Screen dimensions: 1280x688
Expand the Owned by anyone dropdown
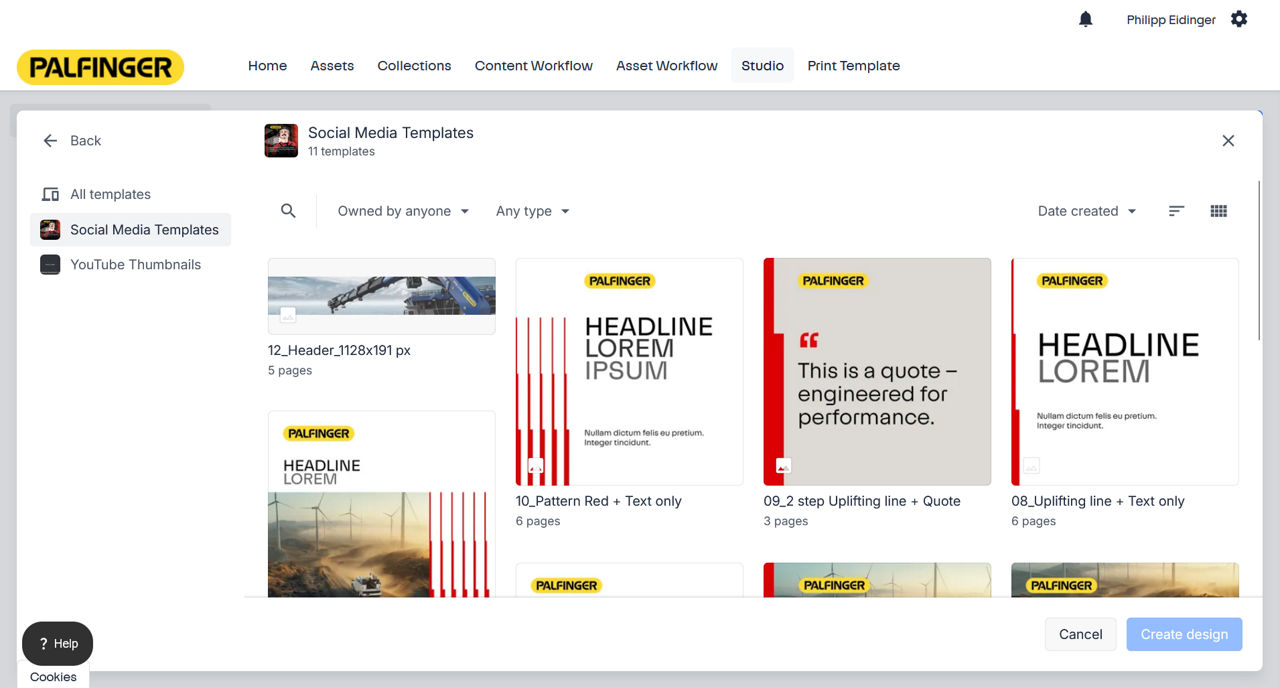point(403,211)
